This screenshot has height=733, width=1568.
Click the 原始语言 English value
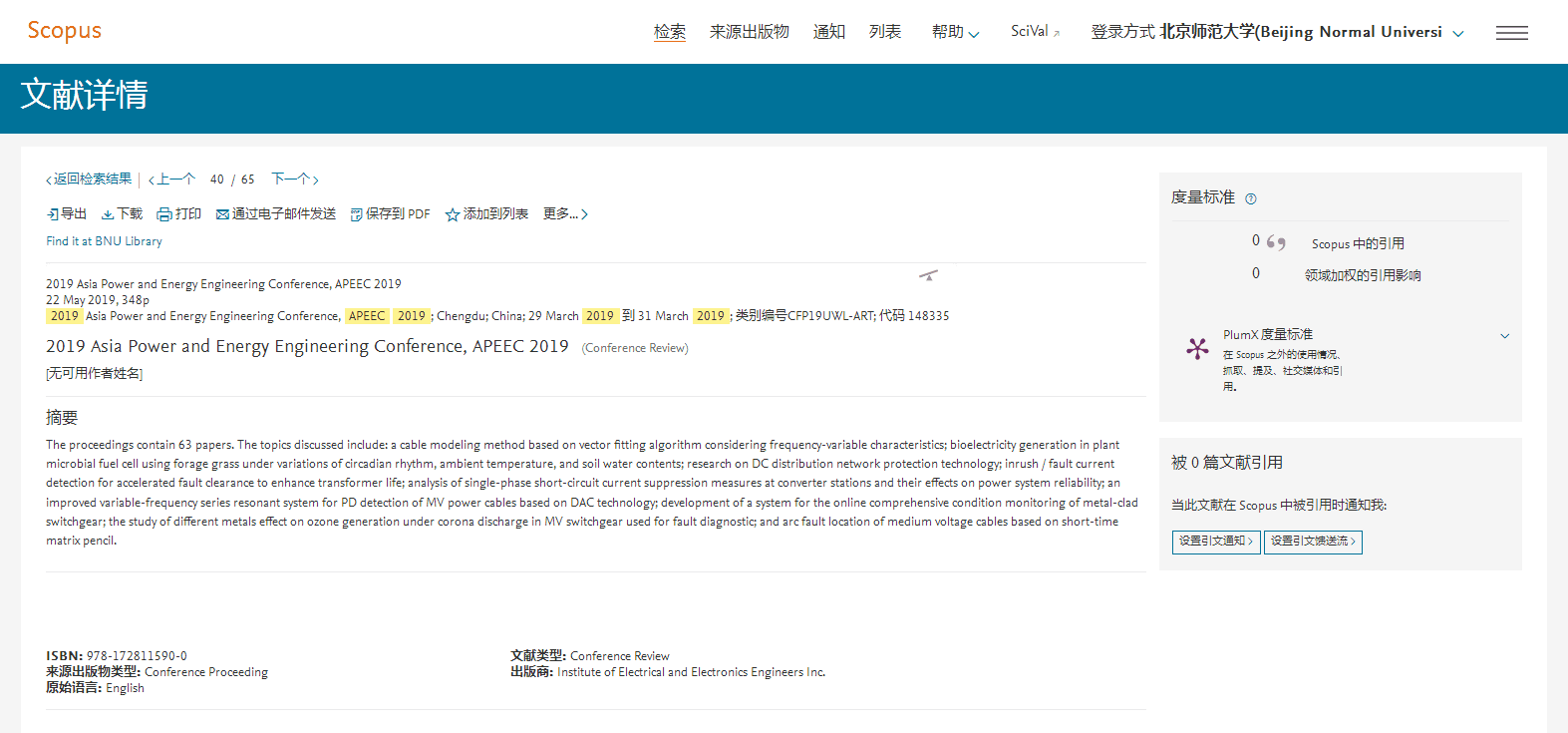click(126, 688)
